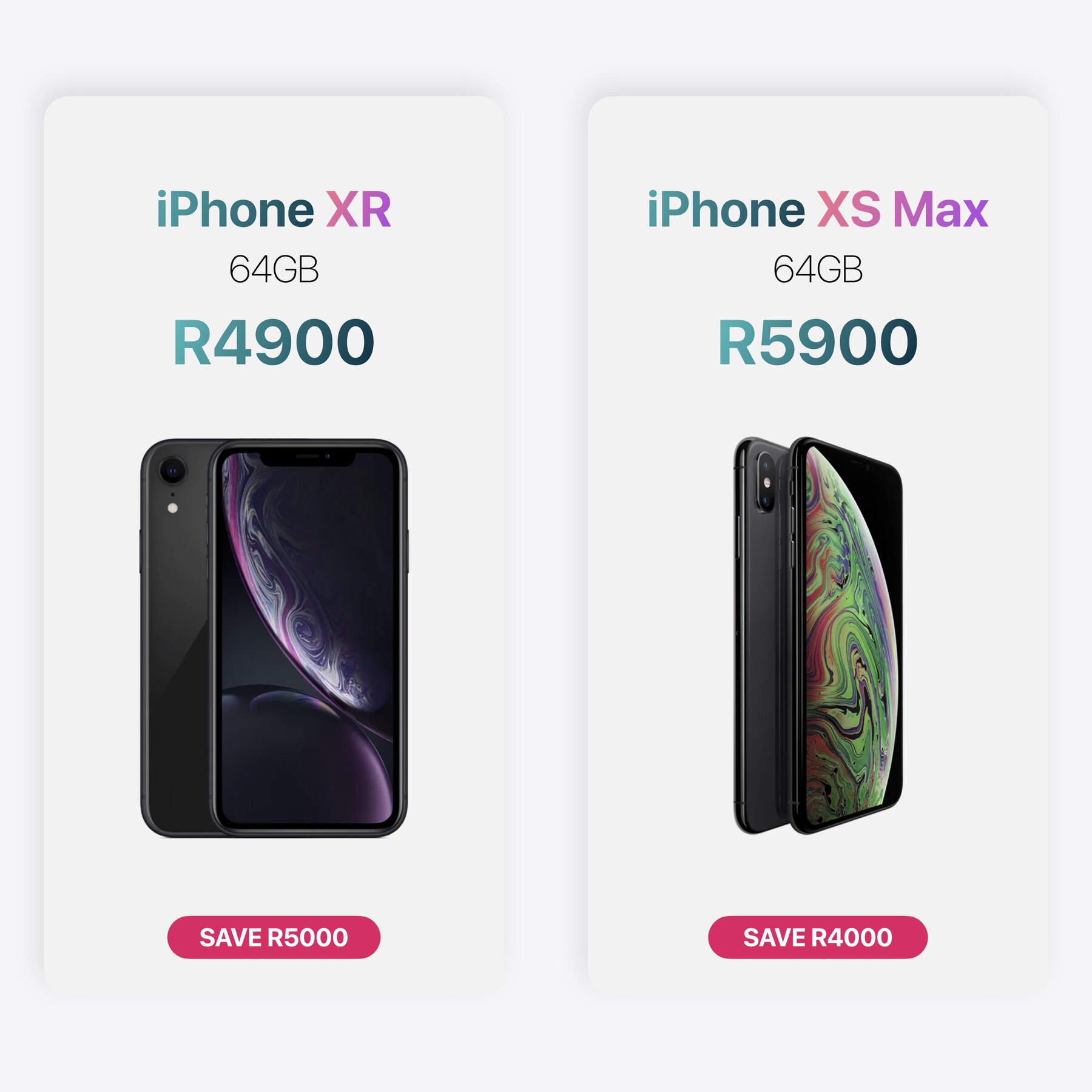Select the iPhone XS Max product image
This screenshot has height=1092, width=1092.
coord(818,635)
